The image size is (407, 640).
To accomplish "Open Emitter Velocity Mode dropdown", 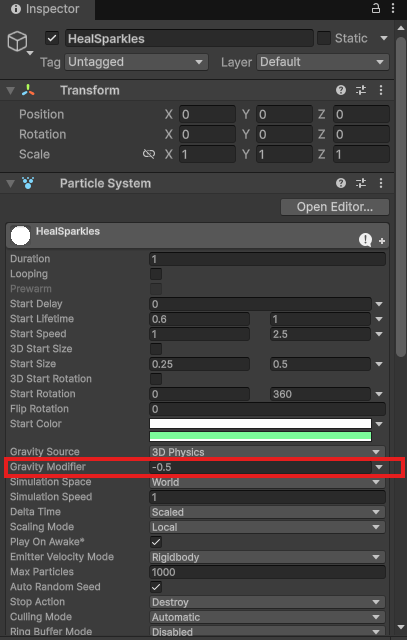I will 267,557.
